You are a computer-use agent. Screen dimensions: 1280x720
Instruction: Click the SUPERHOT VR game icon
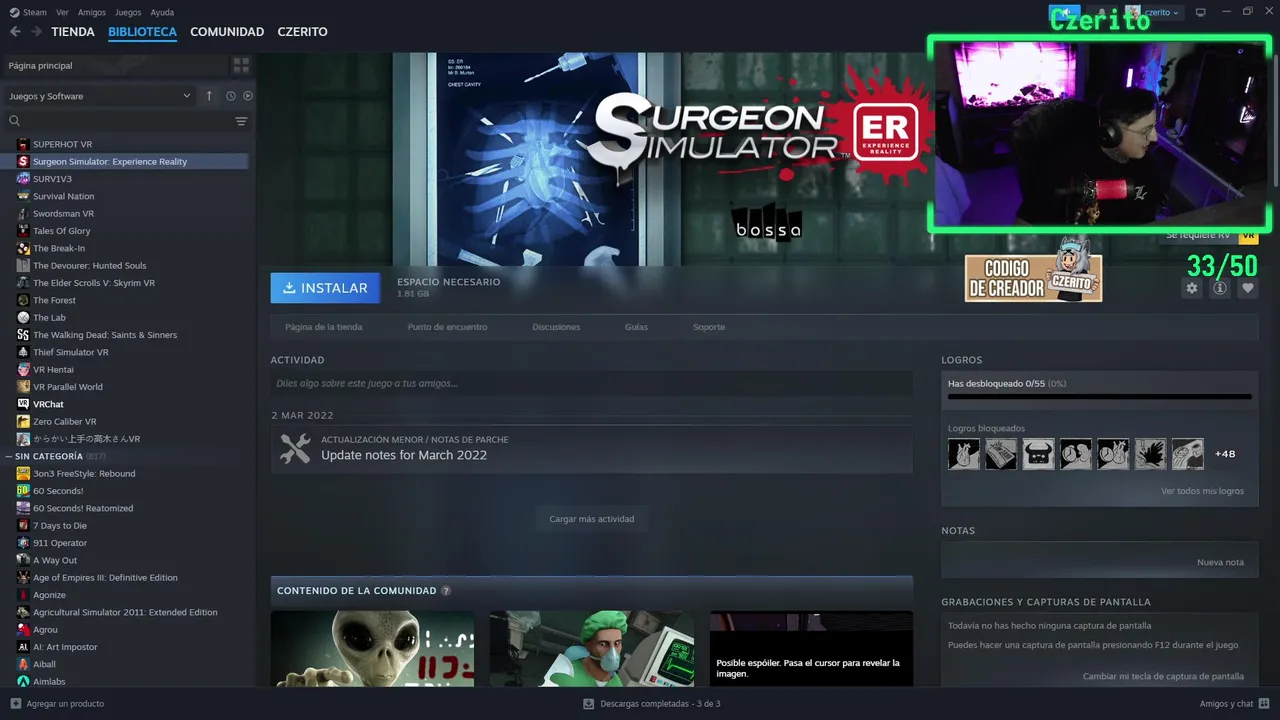click(x=23, y=144)
